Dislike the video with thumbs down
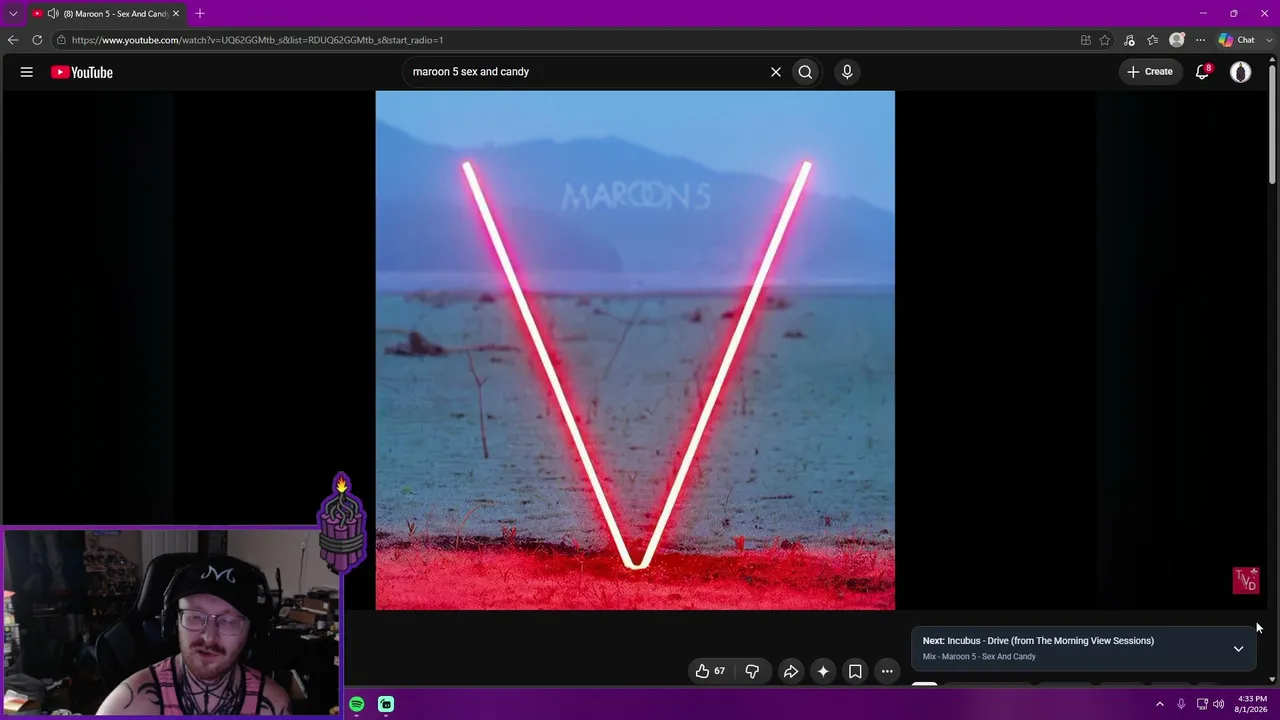 point(752,671)
